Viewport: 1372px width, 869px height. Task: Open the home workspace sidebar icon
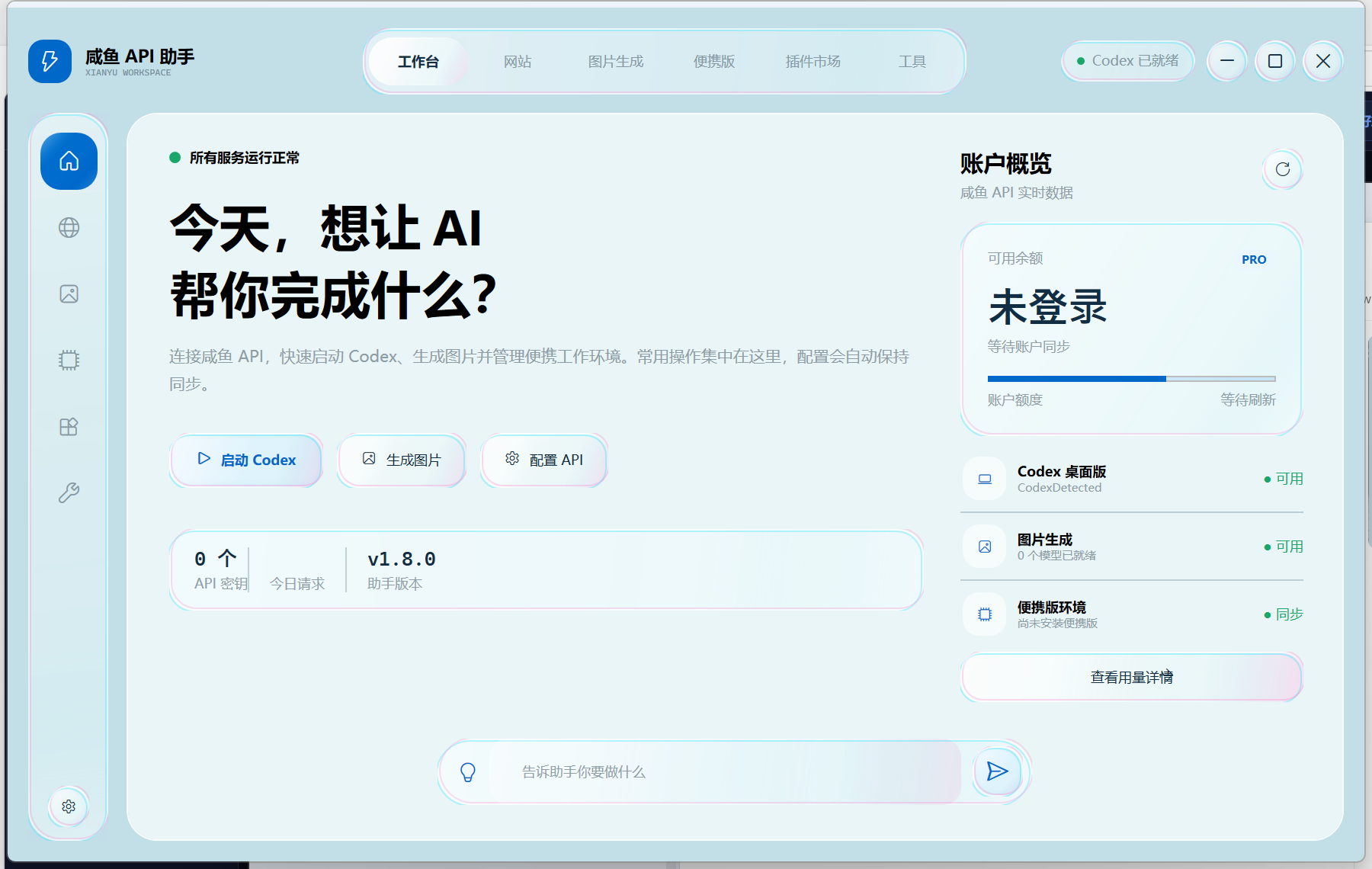point(69,162)
